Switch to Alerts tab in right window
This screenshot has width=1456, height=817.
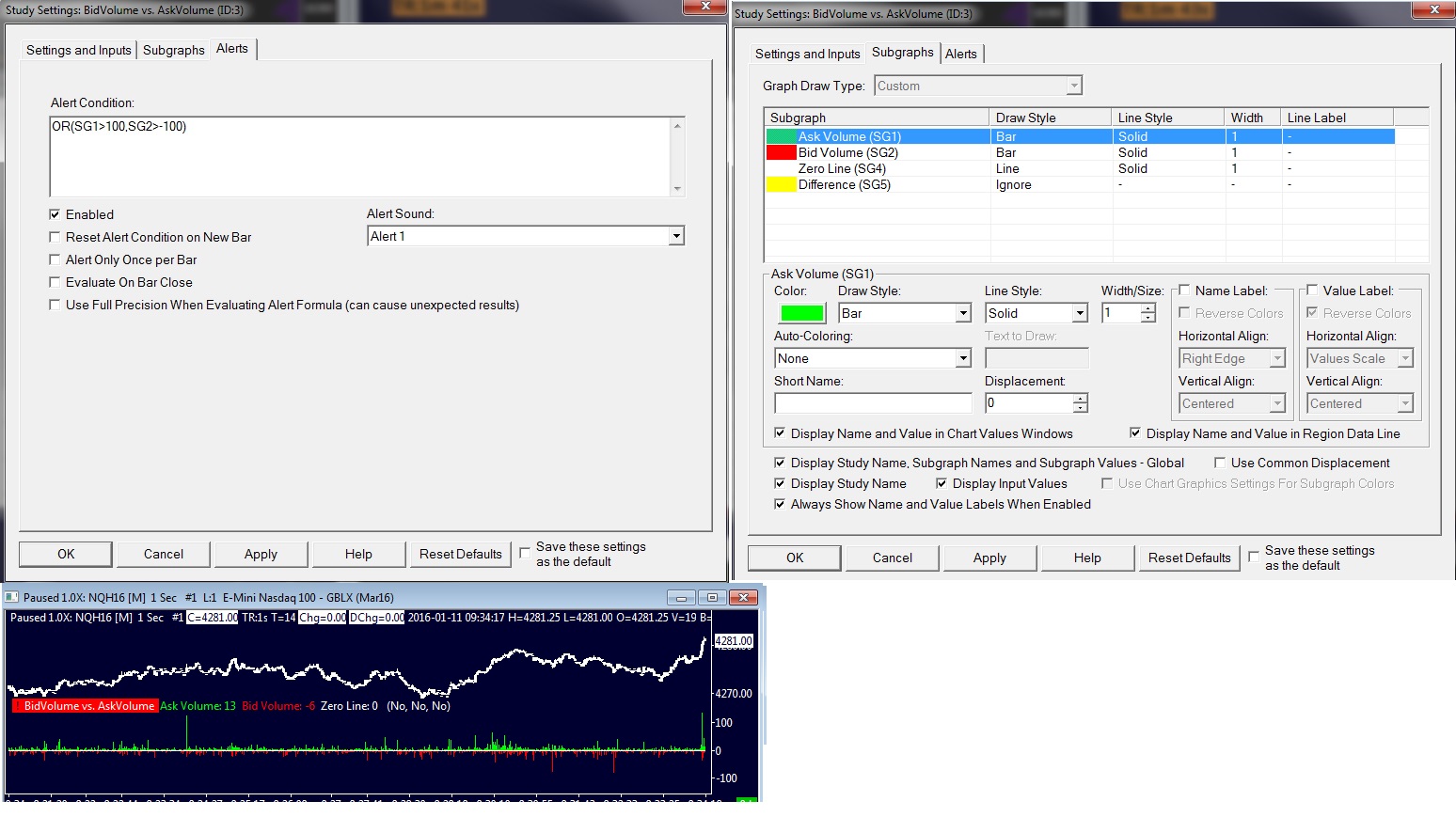(x=961, y=54)
